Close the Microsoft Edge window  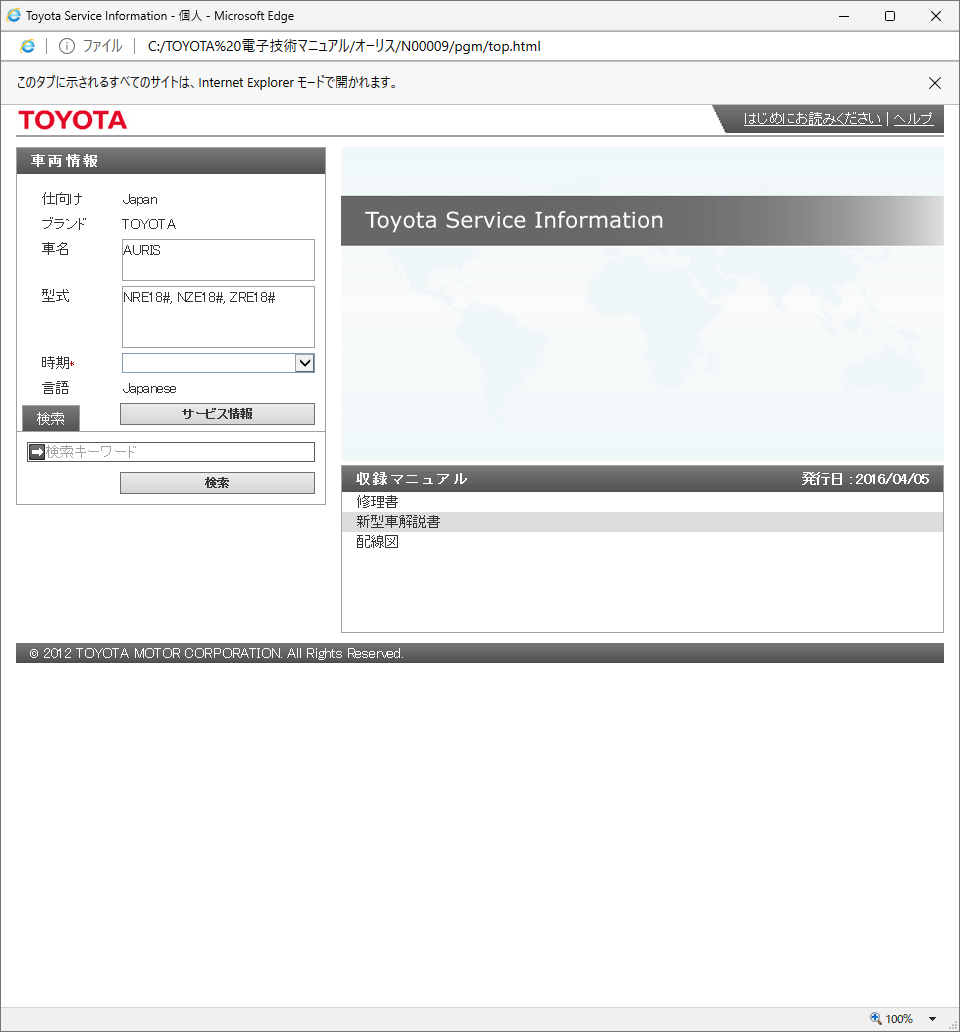point(936,16)
